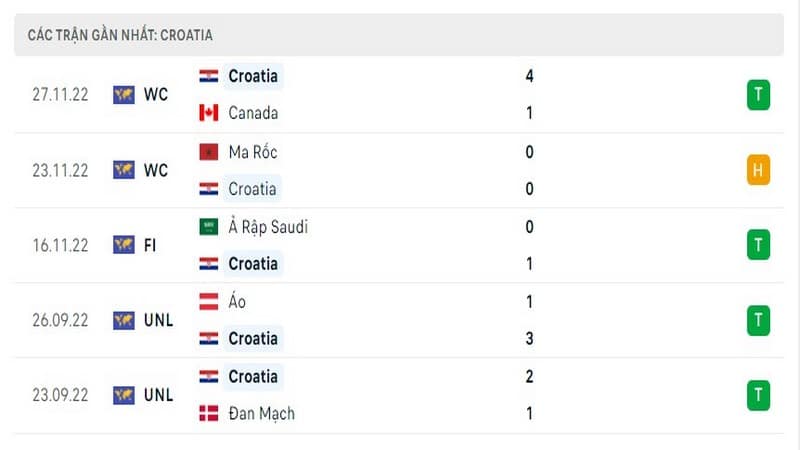Open the Croatia team in the Canada match
The height and width of the screenshot is (450, 800).
(253, 76)
